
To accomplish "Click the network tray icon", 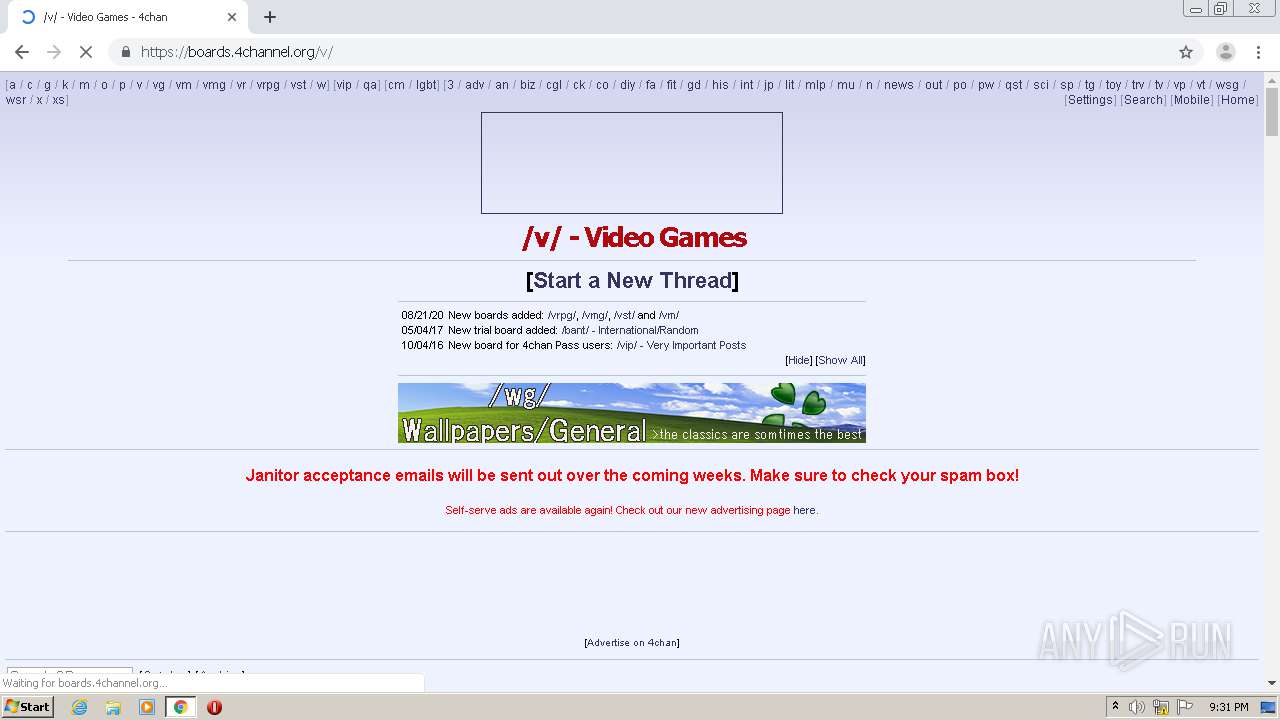I will click(1161, 707).
